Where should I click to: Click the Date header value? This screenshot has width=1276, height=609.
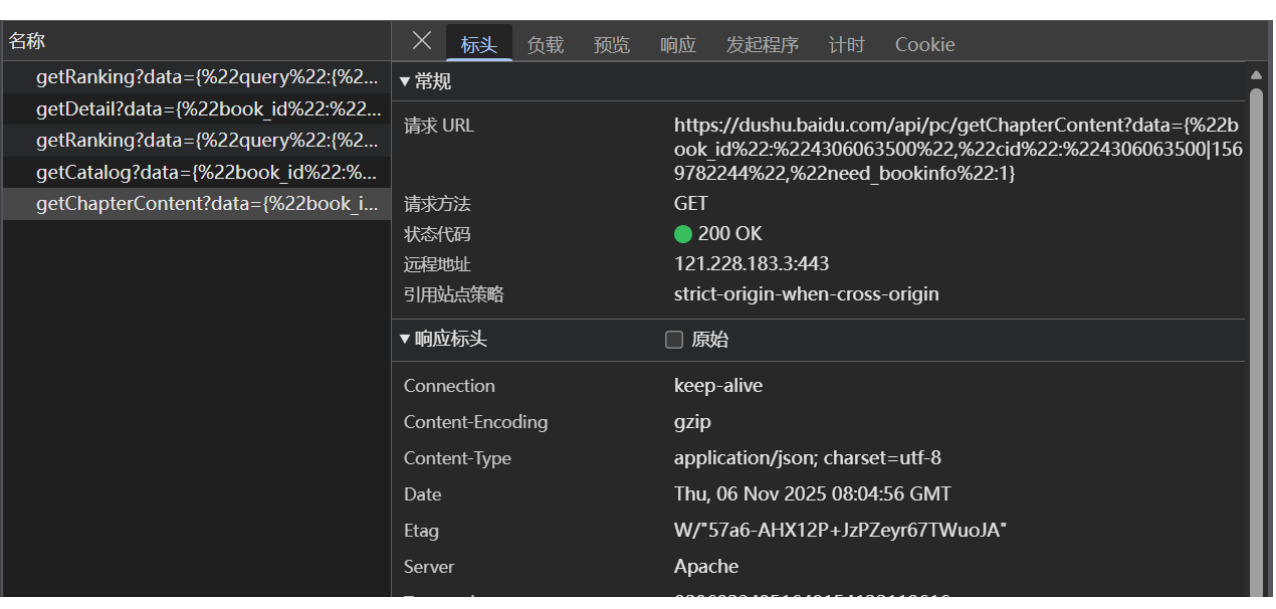(x=812, y=494)
